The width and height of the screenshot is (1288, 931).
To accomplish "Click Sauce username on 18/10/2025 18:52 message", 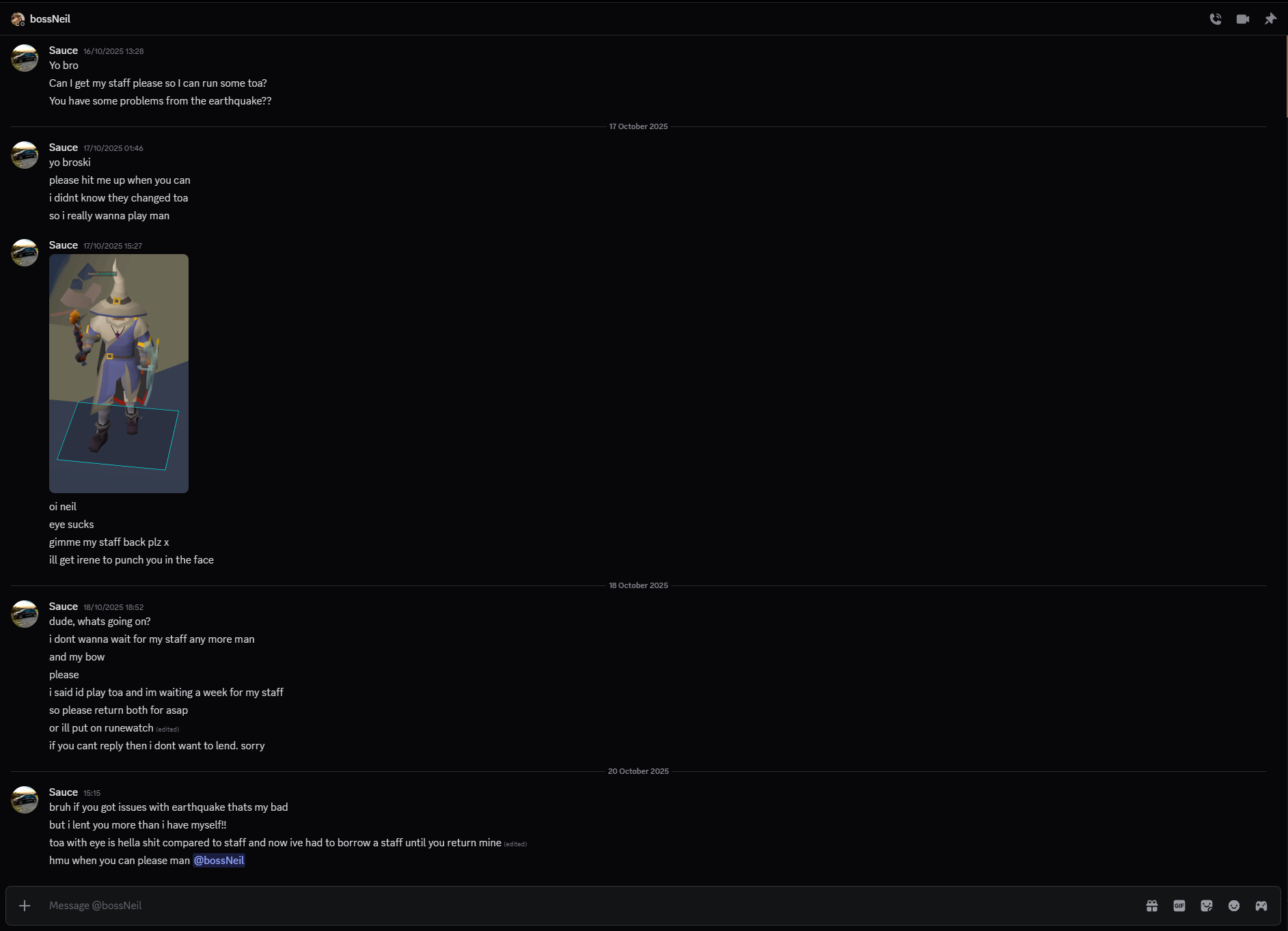I will point(63,607).
